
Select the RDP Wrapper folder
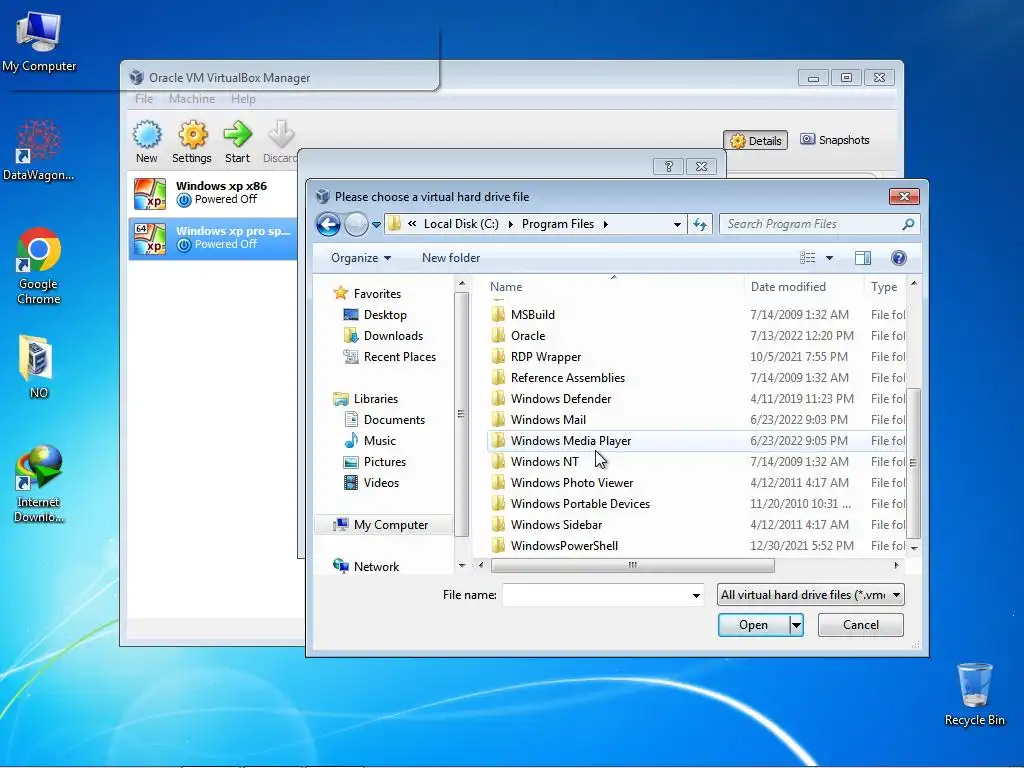(x=696, y=357)
